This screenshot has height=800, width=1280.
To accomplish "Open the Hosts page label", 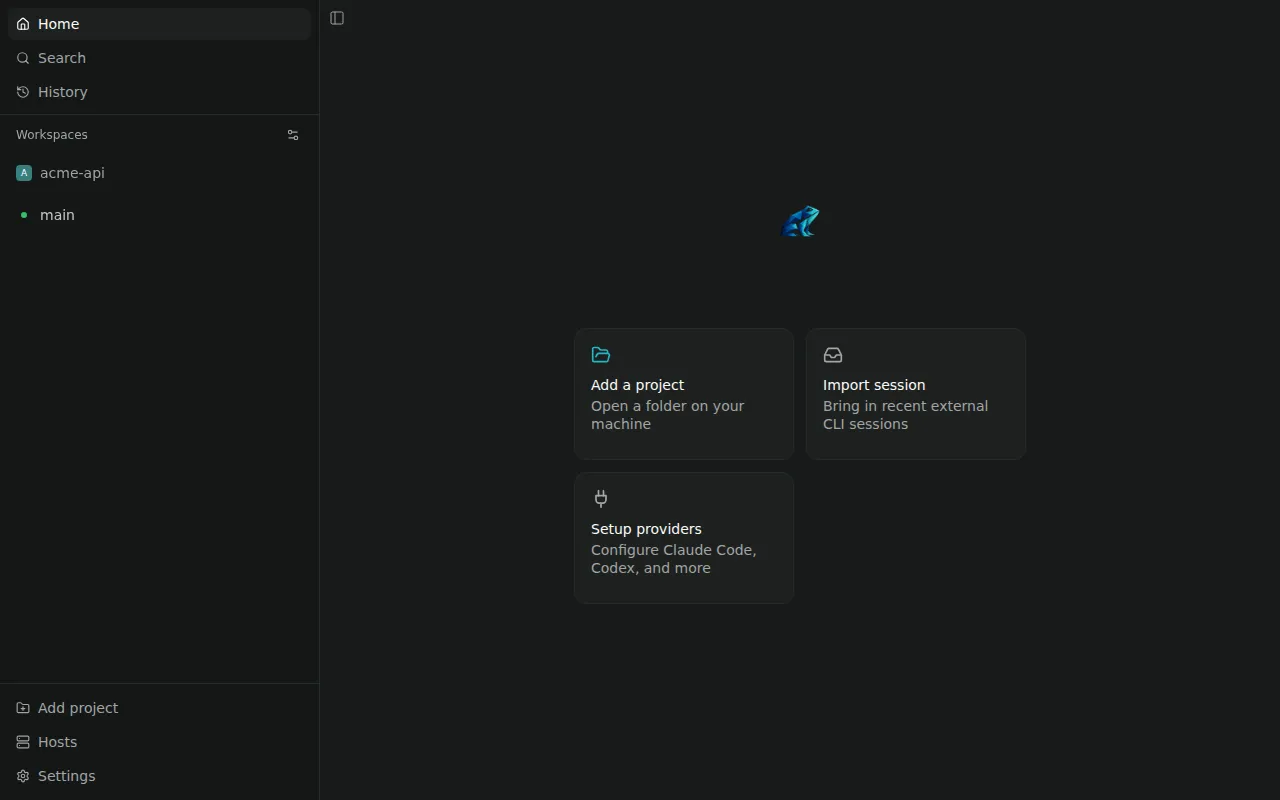I will click(57, 742).
